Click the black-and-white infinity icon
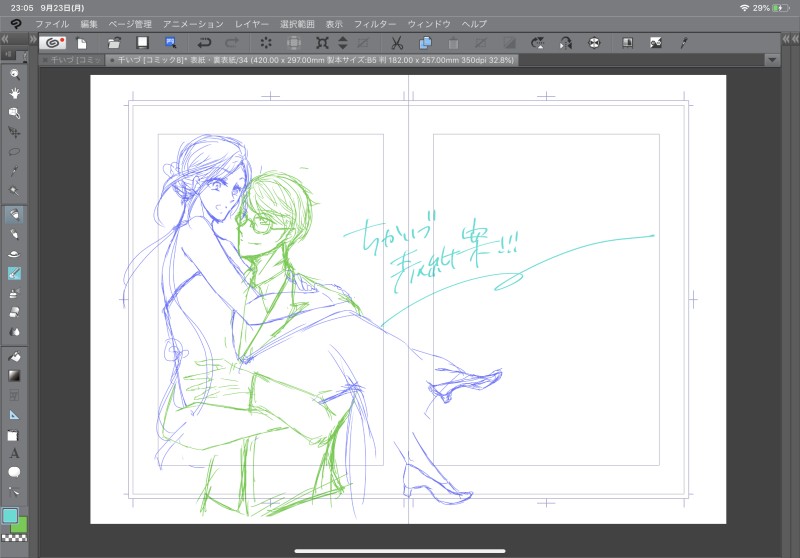The image size is (800, 558). point(656,43)
